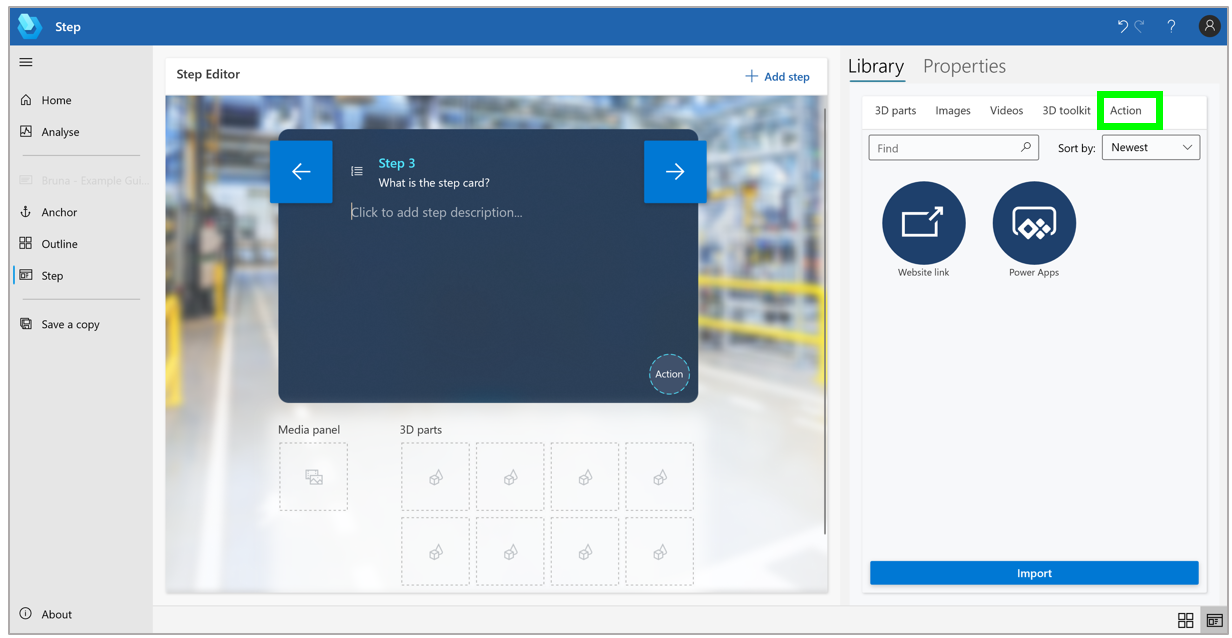1232x638 pixels.
Task: Select the Website link action icon
Action: click(x=923, y=222)
